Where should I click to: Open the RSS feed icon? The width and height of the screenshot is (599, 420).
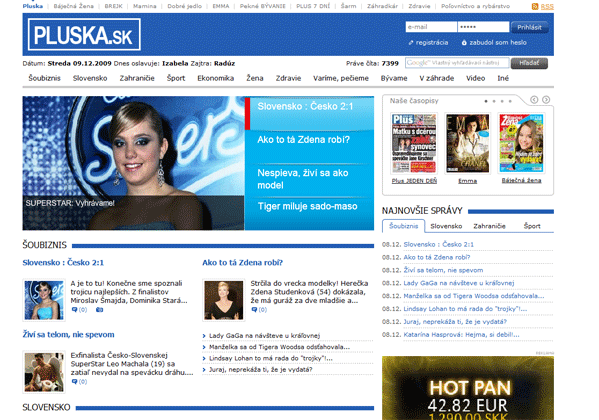pyautogui.click(x=535, y=6)
